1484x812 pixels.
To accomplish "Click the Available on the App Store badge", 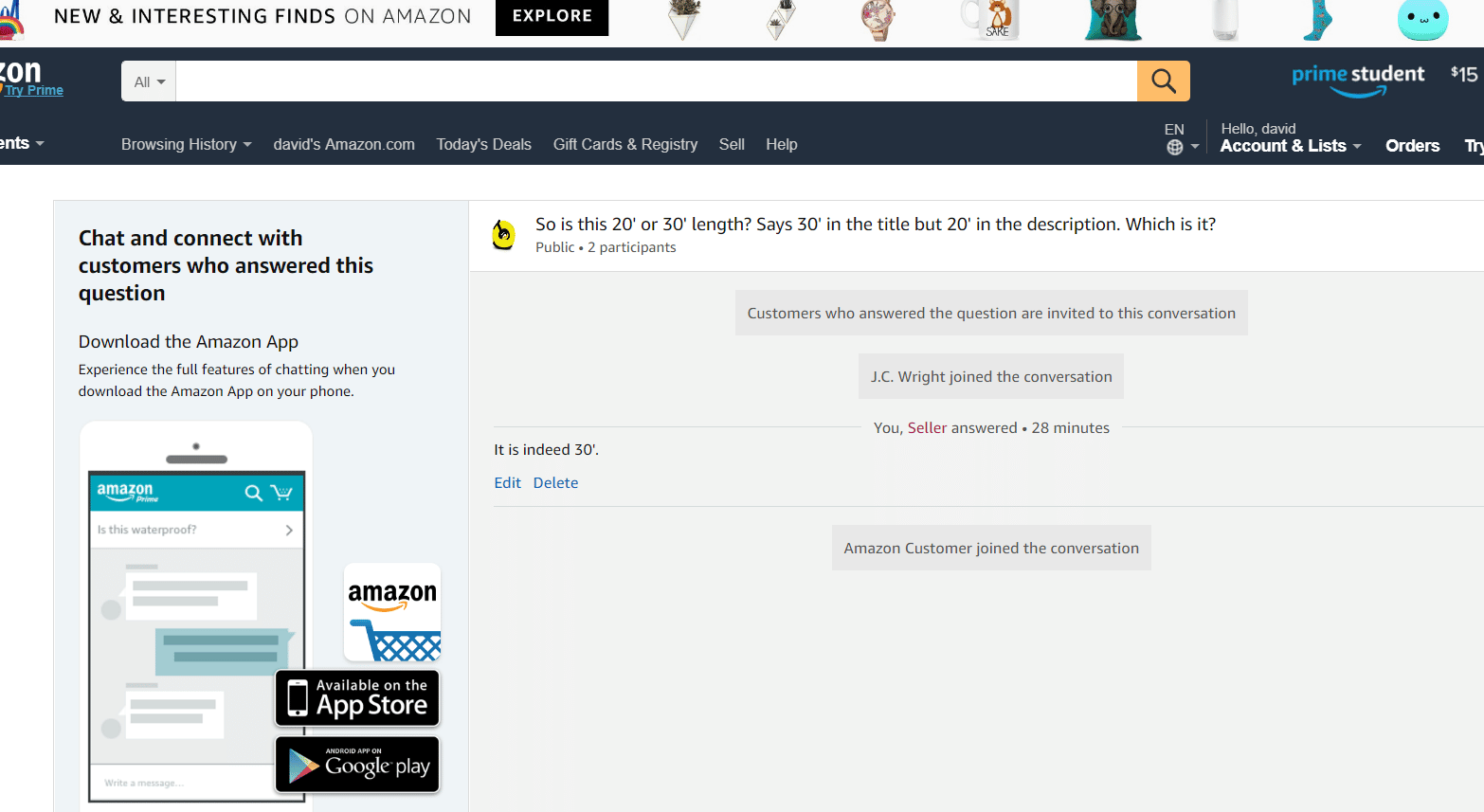I will pyautogui.click(x=357, y=698).
